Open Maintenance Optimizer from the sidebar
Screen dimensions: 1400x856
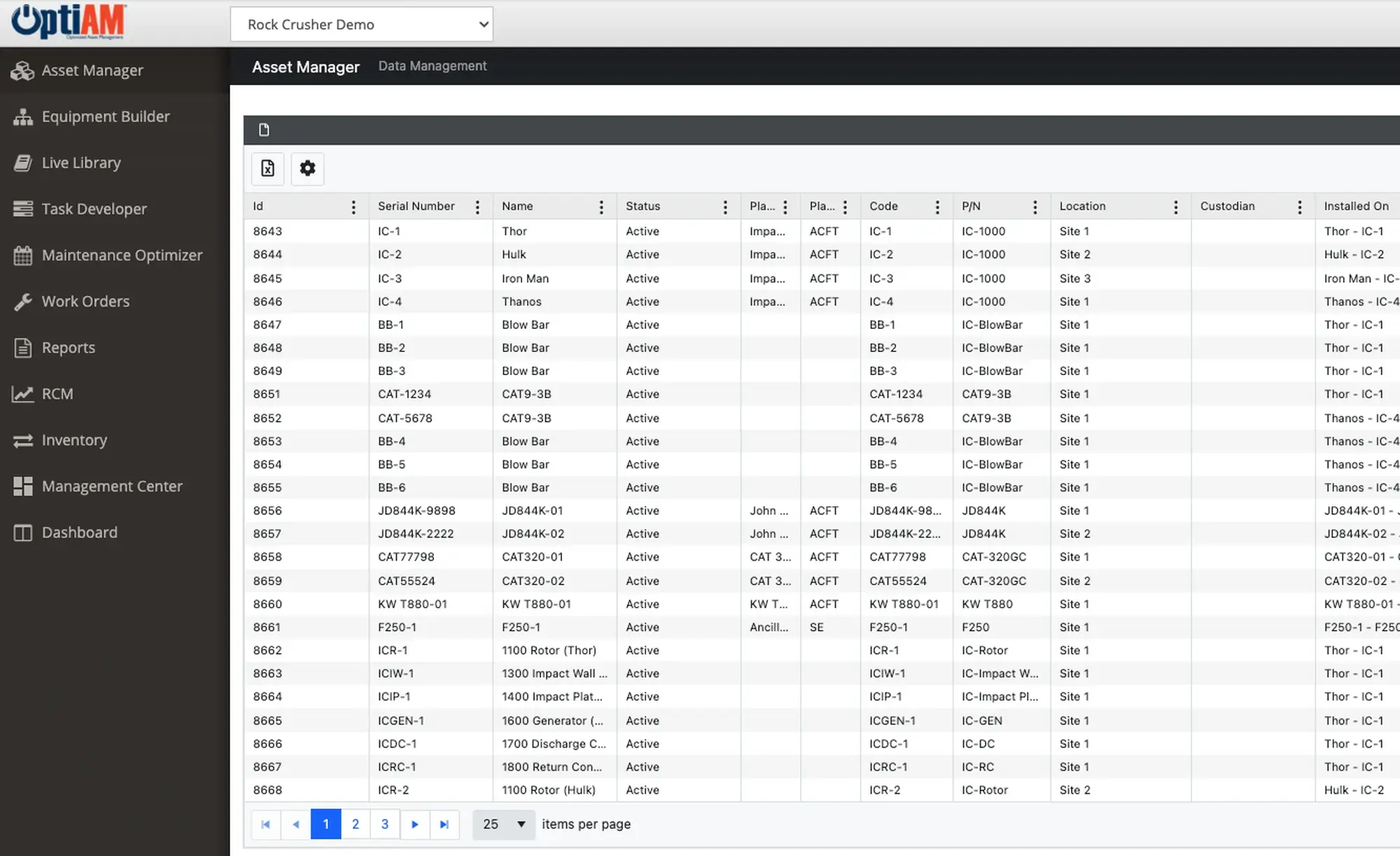click(x=115, y=255)
